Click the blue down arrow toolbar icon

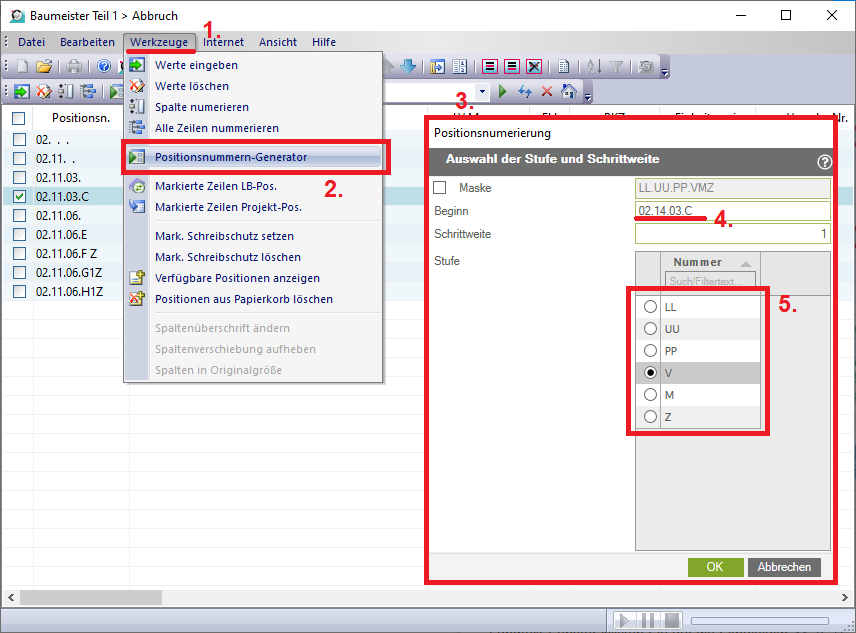tap(408, 67)
